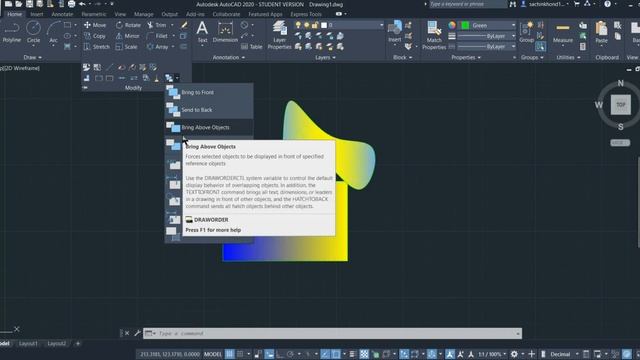640x360 pixels.
Task: Open the Autodesk App Store cart icon
Action: tap(577, 4)
